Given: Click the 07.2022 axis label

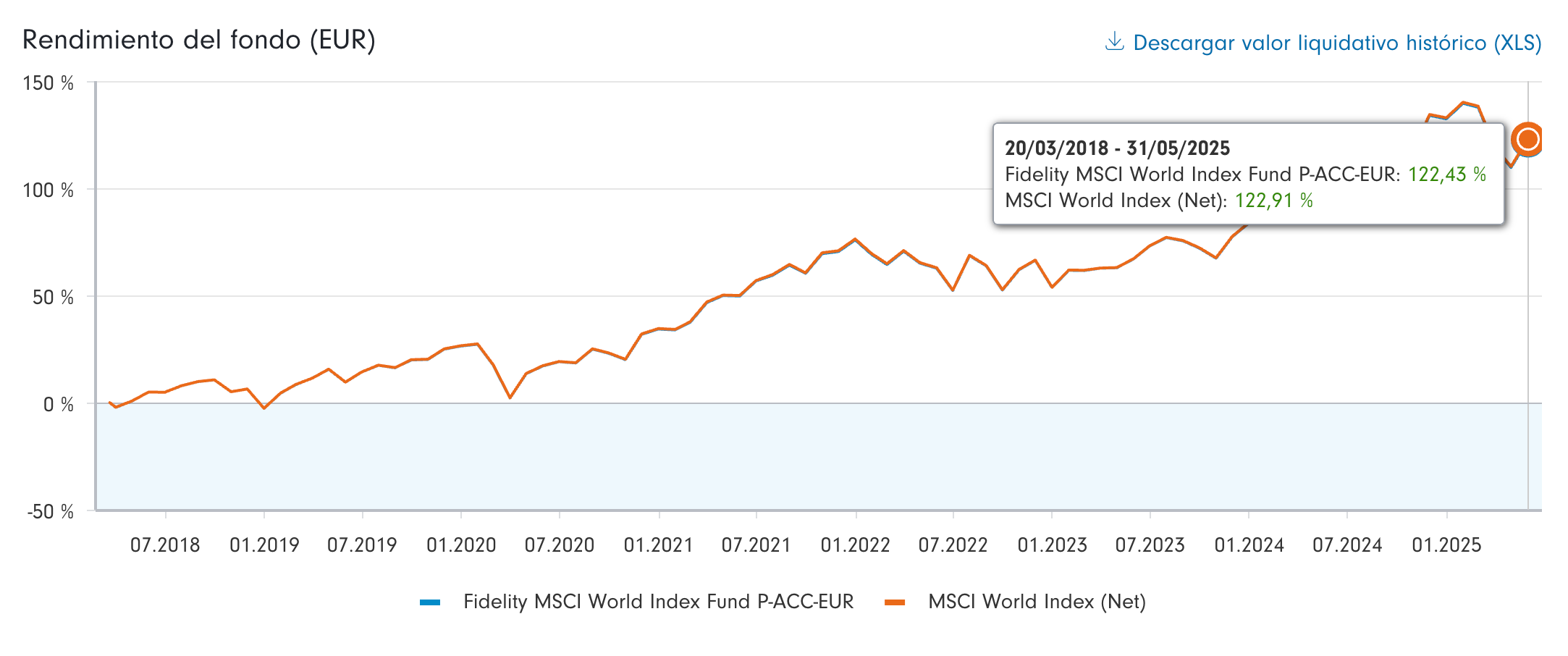Looking at the screenshot, I should [953, 545].
